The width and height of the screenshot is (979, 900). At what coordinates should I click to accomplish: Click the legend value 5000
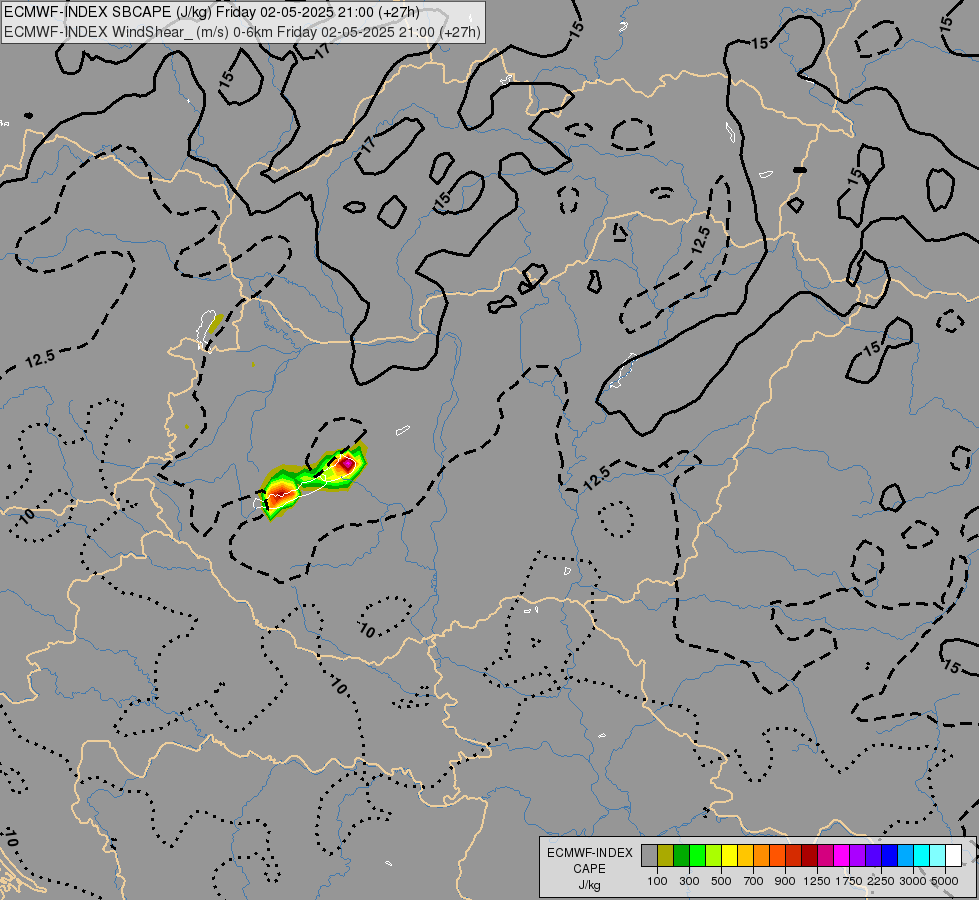tap(945, 881)
